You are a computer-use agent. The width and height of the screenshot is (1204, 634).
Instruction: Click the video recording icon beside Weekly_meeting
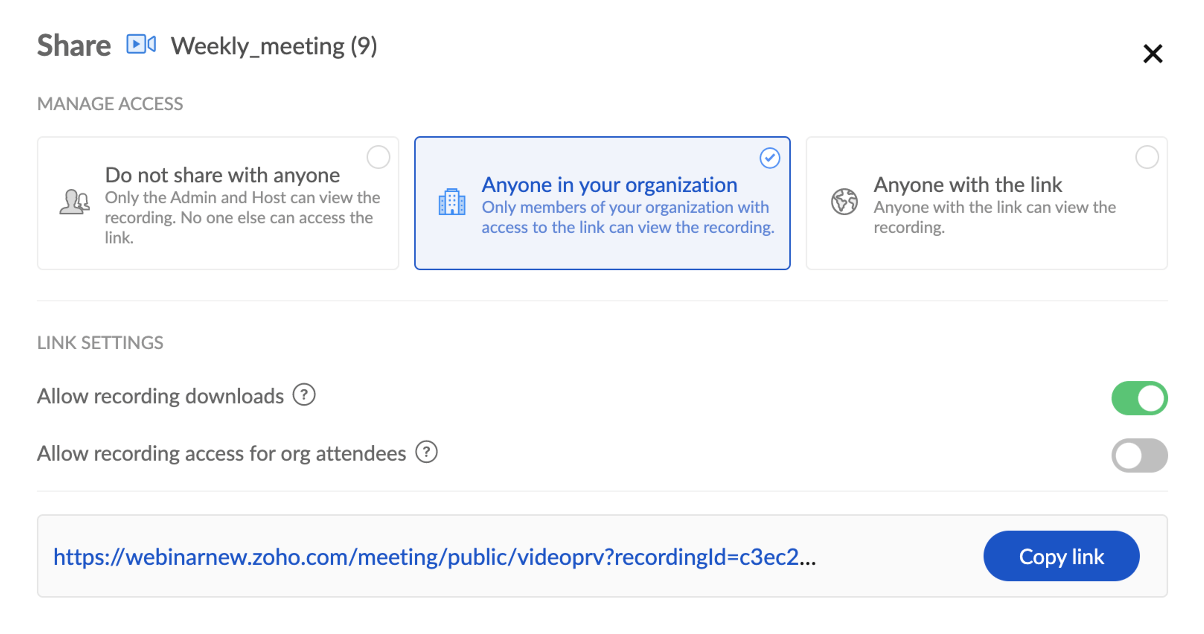(x=141, y=45)
